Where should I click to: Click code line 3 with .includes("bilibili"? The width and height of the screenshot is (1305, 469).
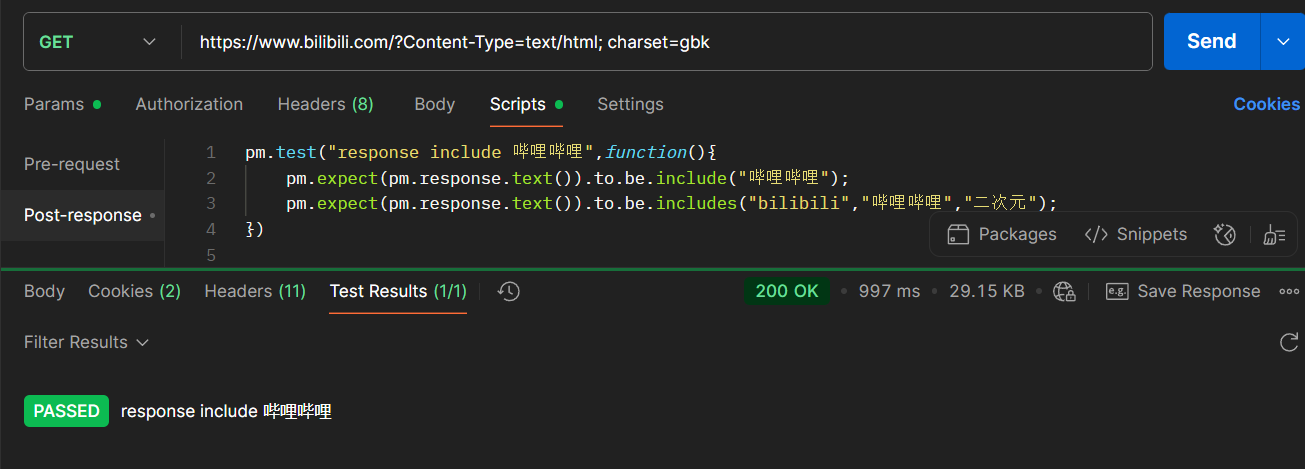pos(671,203)
